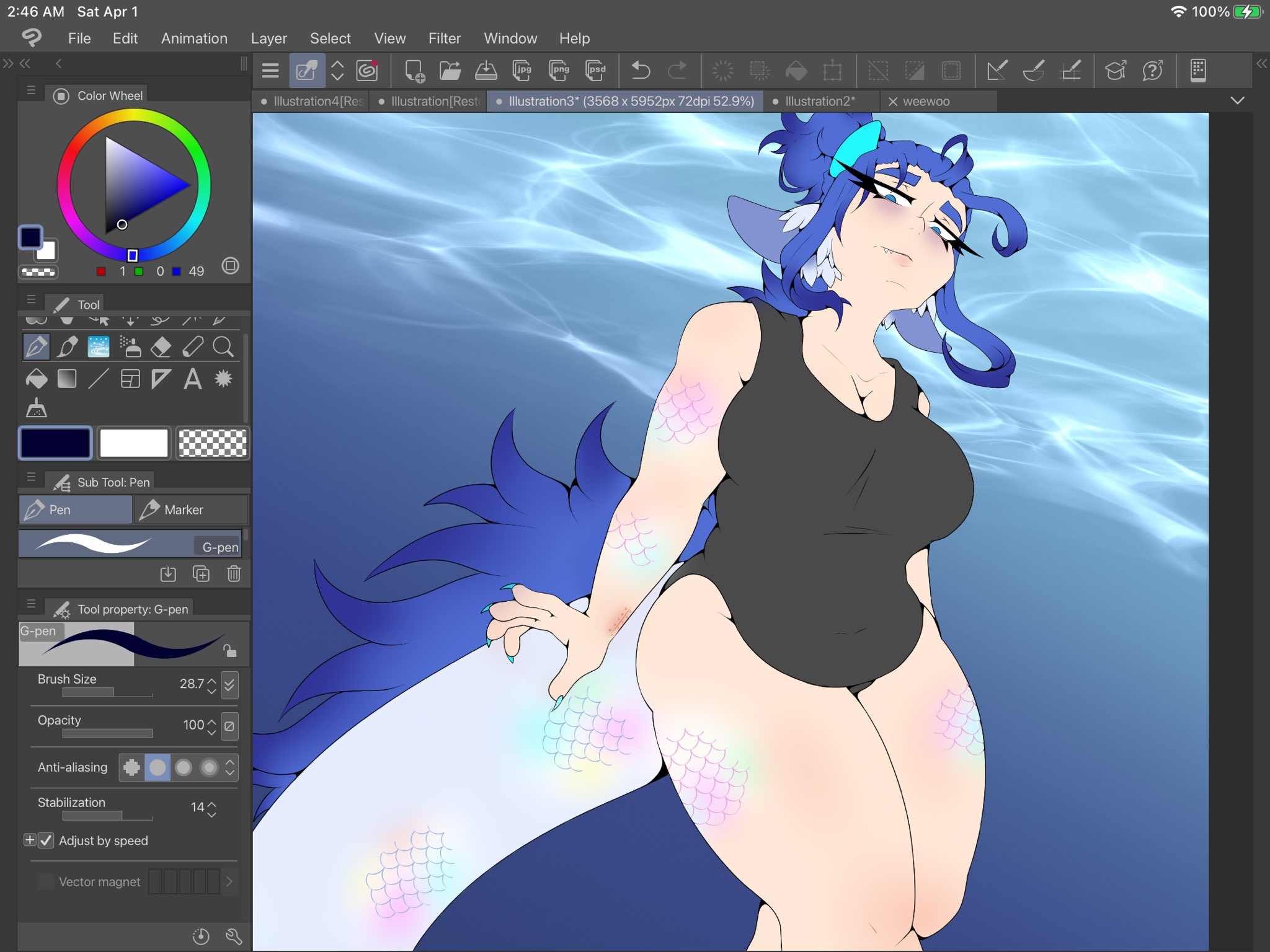Image resolution: width=1270 pixels, height=952 pixels.
Task: Select the Eraser tool icon
Action: tap(161, 347)
